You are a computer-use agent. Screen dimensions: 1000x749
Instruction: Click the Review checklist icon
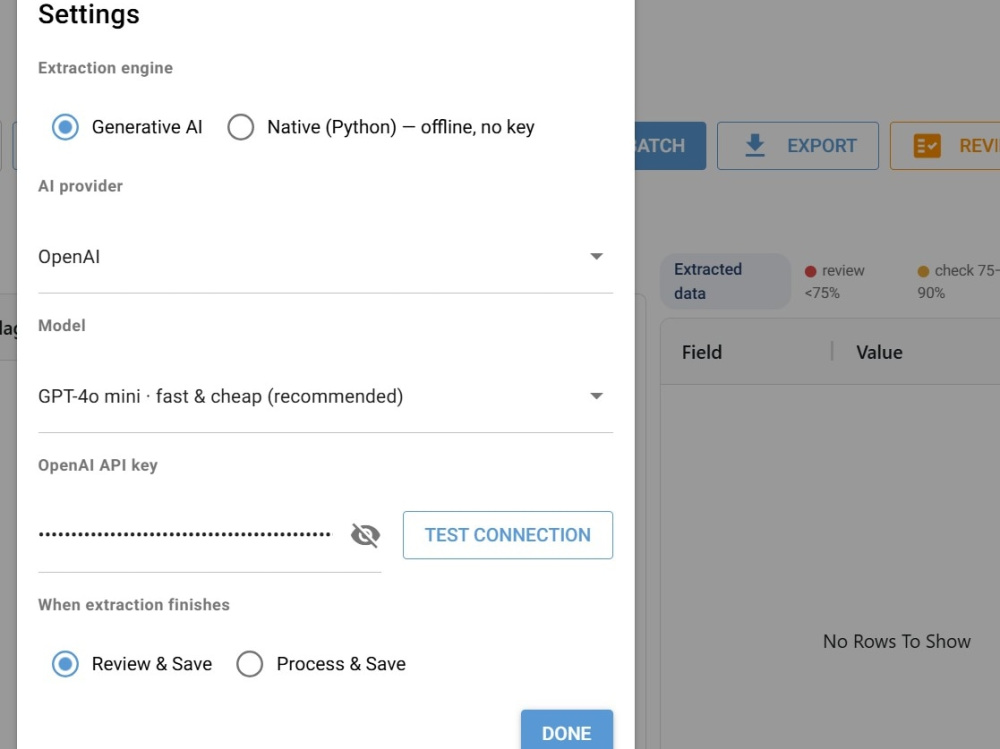pos(927,145)
